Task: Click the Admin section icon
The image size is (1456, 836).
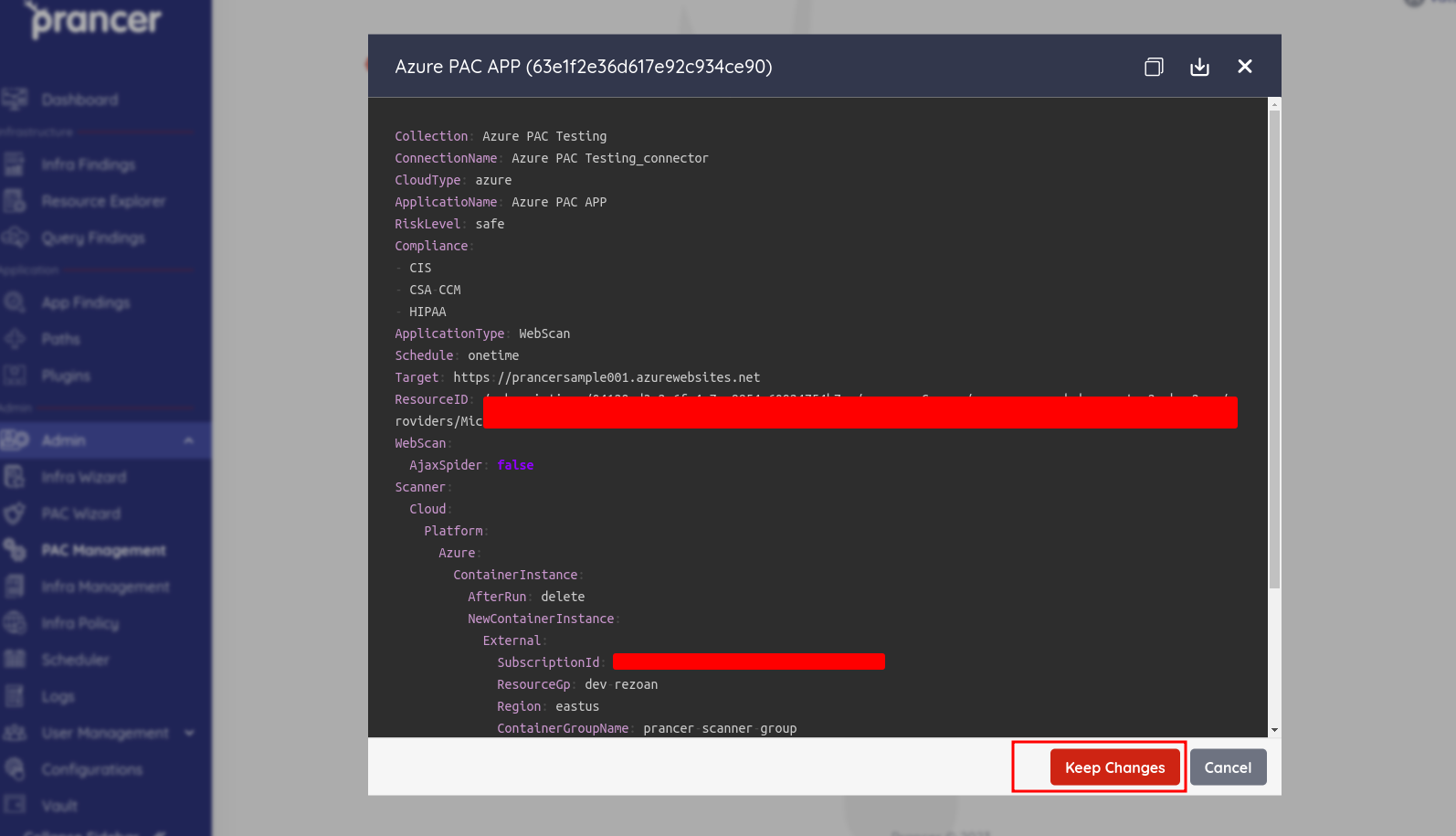Action: click(15, 440)
